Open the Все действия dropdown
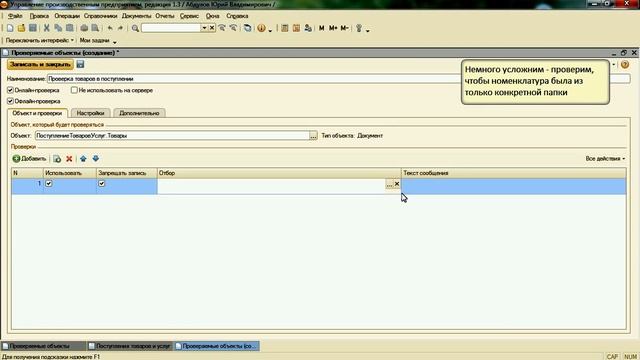This screenshot has width=640, height=360. [605, 158]
